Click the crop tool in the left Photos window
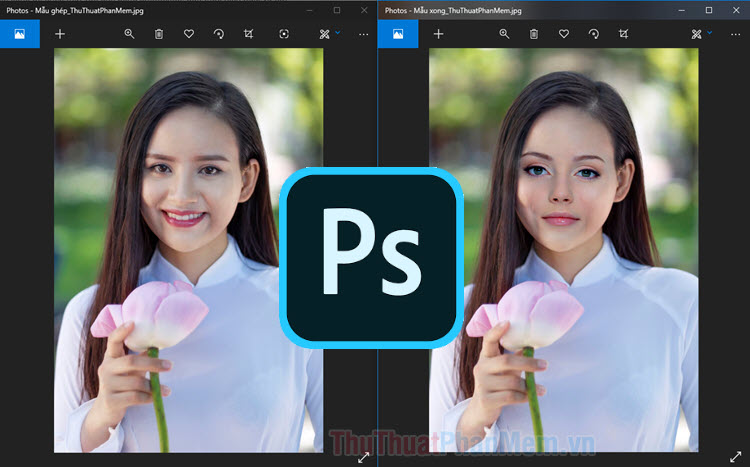The image size is (750, 467). (248, 34)
